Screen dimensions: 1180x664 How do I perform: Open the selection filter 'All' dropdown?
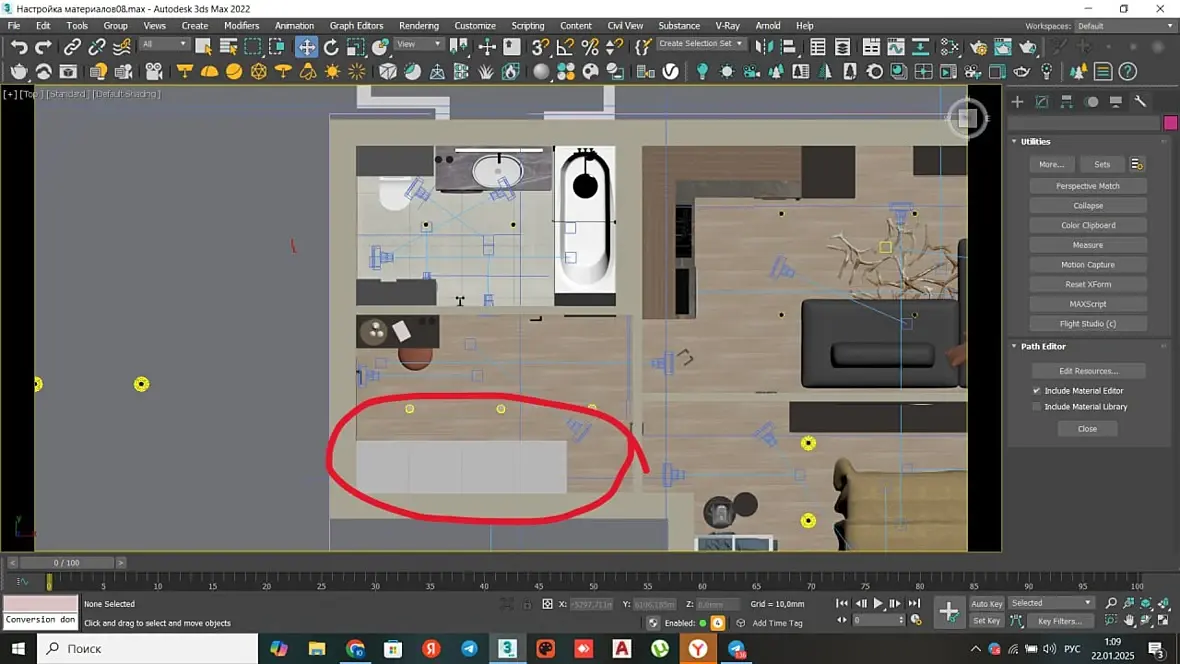pos(164,44)
